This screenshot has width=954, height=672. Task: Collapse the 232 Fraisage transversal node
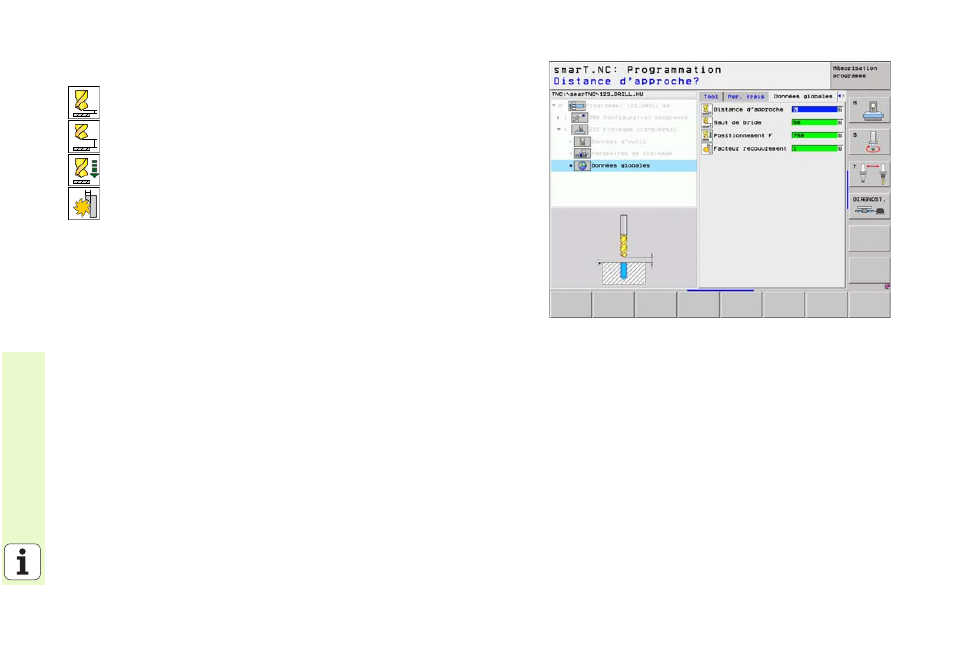pyautogui.click(x=559, y=130)
